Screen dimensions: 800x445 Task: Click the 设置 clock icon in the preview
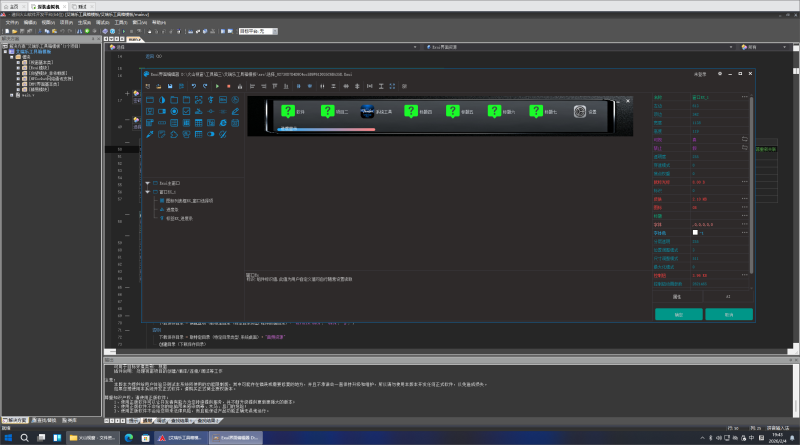(580, 112)
